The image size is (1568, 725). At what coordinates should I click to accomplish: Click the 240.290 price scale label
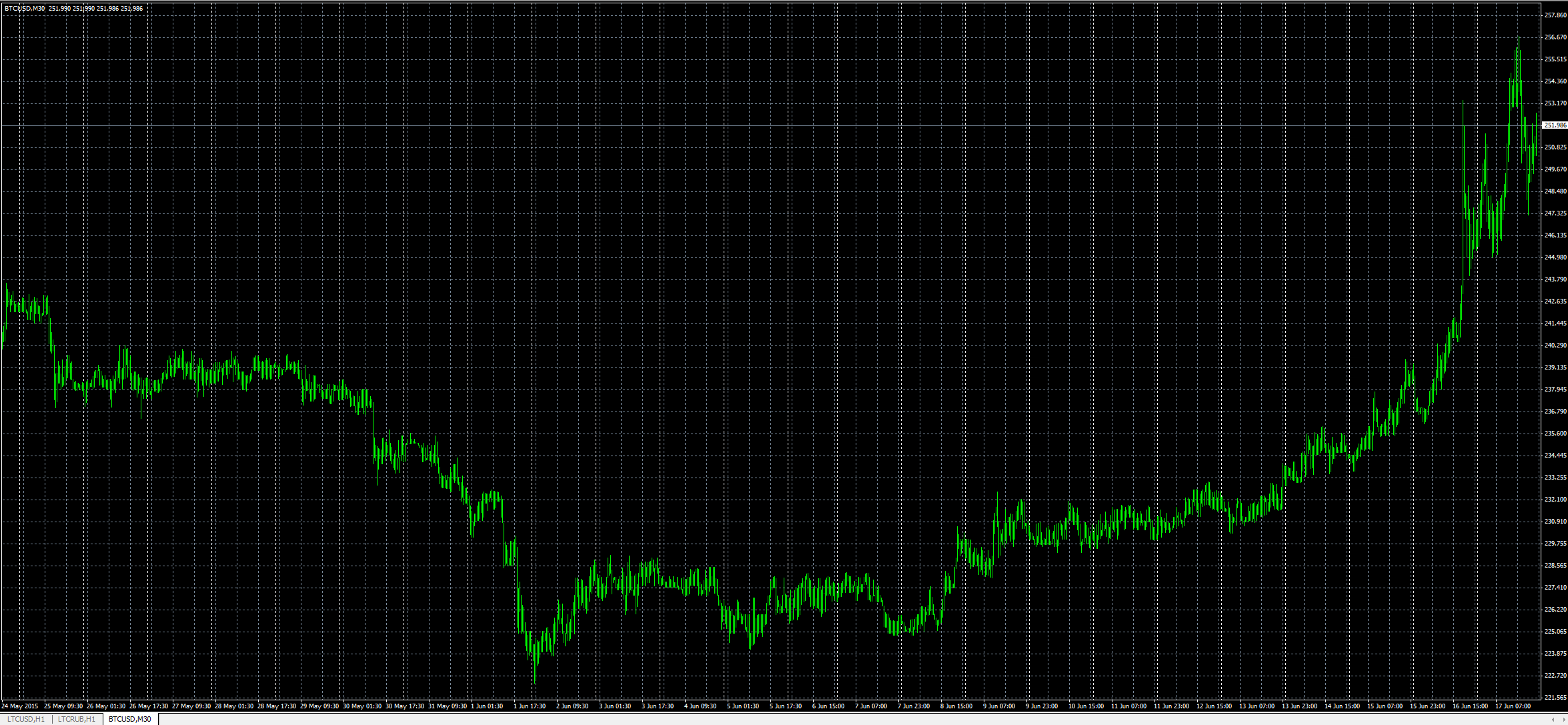click(1555, 345)
